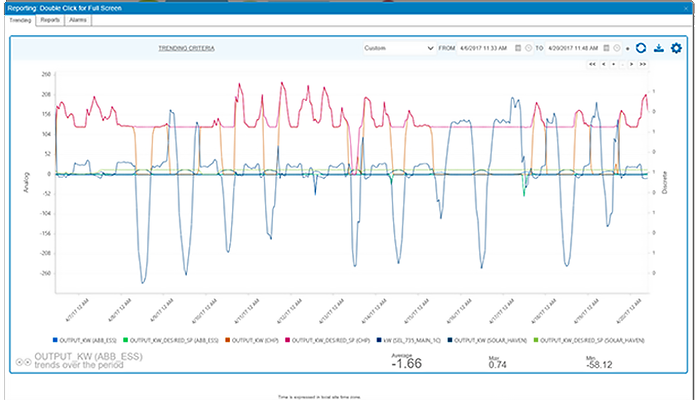Viewport: 700px width, 400px height.
Task: Switch to the Reports tab
Action: click(x=50, y=20)
